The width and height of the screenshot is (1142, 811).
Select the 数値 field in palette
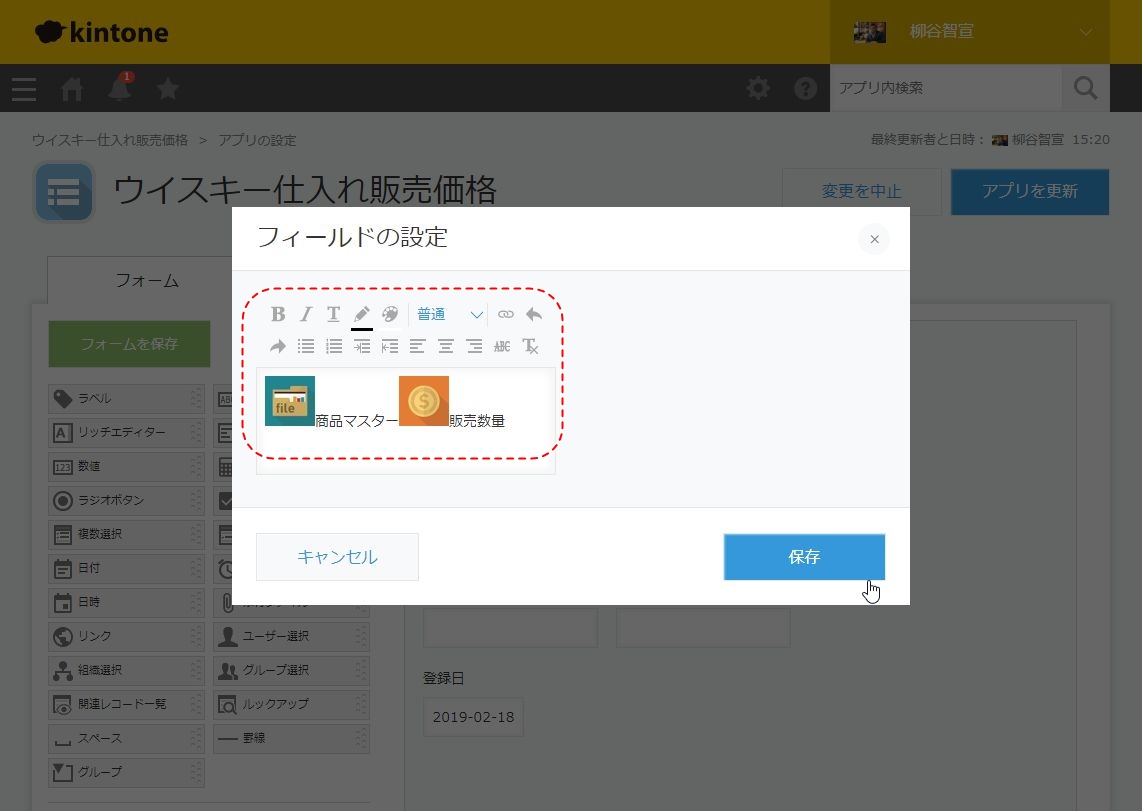(x=126, y=467)
